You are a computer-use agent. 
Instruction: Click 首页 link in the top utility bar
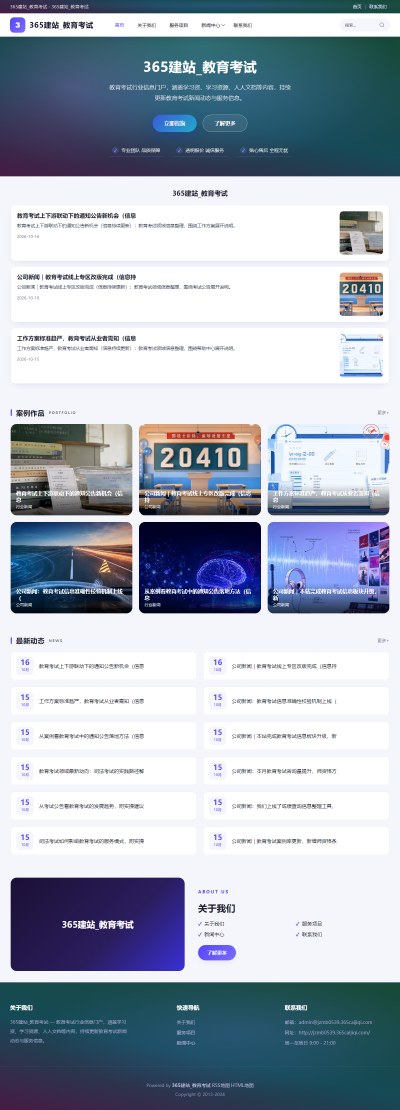[x=357, y=6]
